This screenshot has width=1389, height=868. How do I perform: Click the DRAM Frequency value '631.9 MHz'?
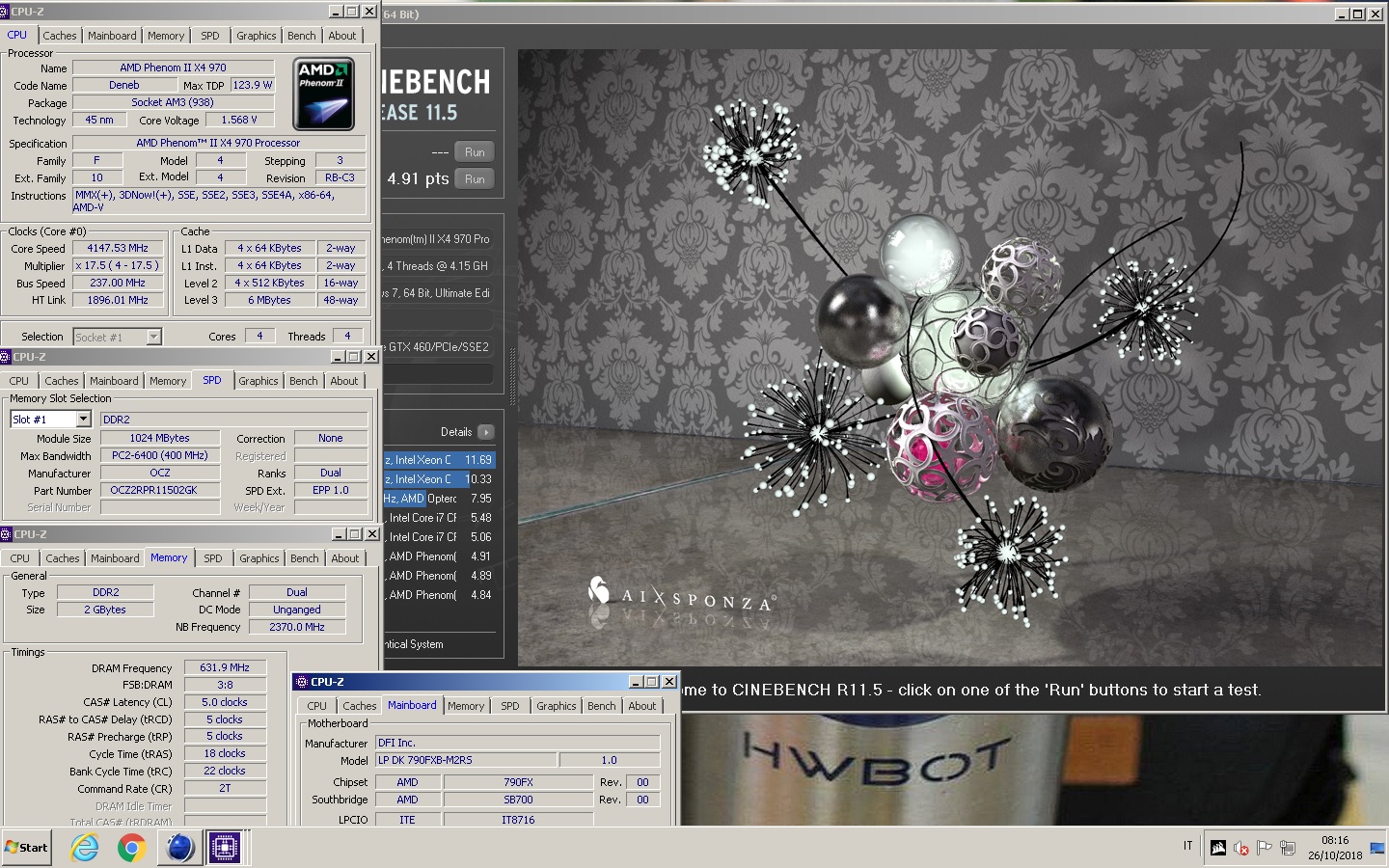click(x=225, y=667)
